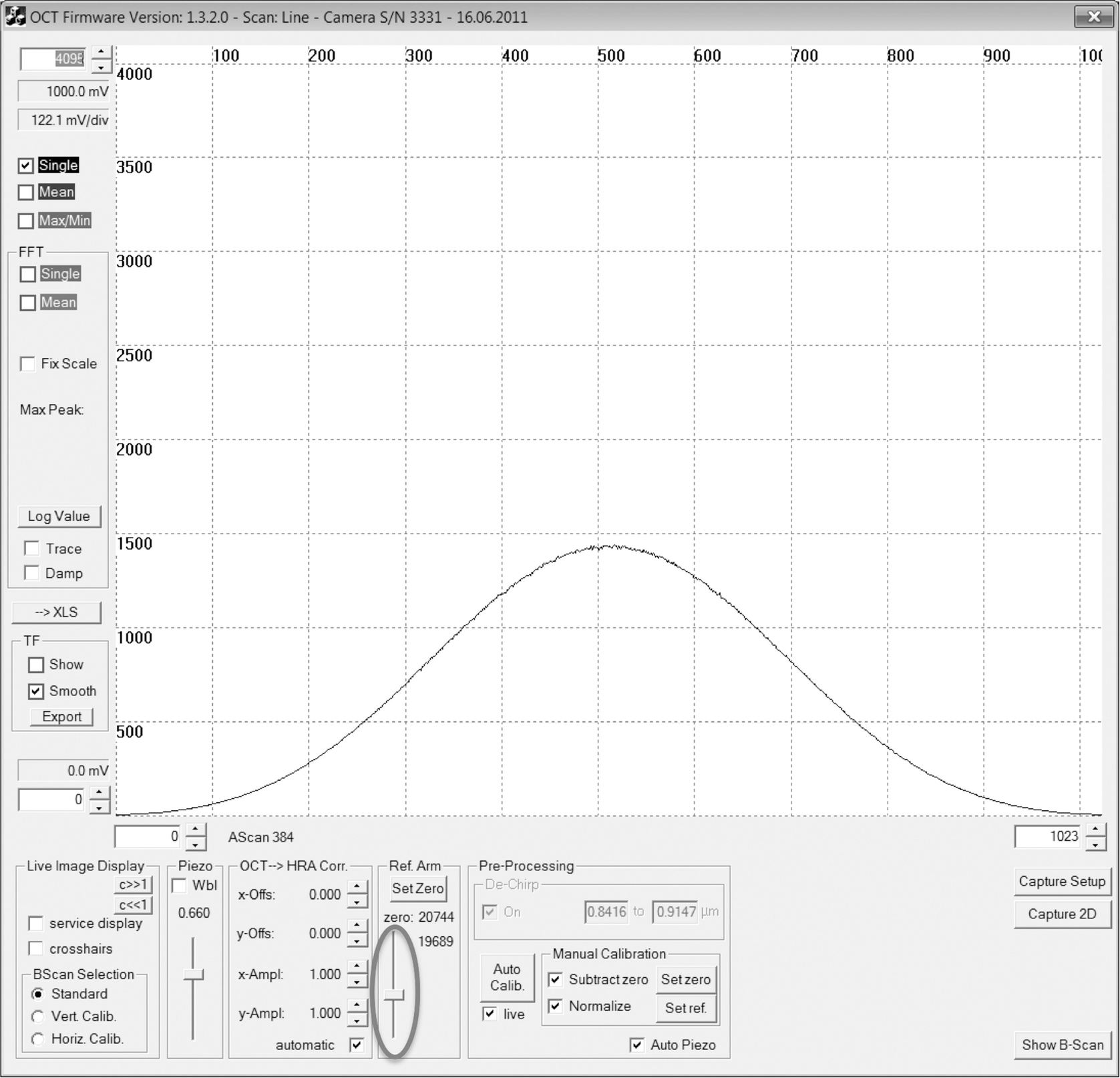Close the OCT Firmware window
This screenshot has width=1120, height=1078.
[1093, 17]
